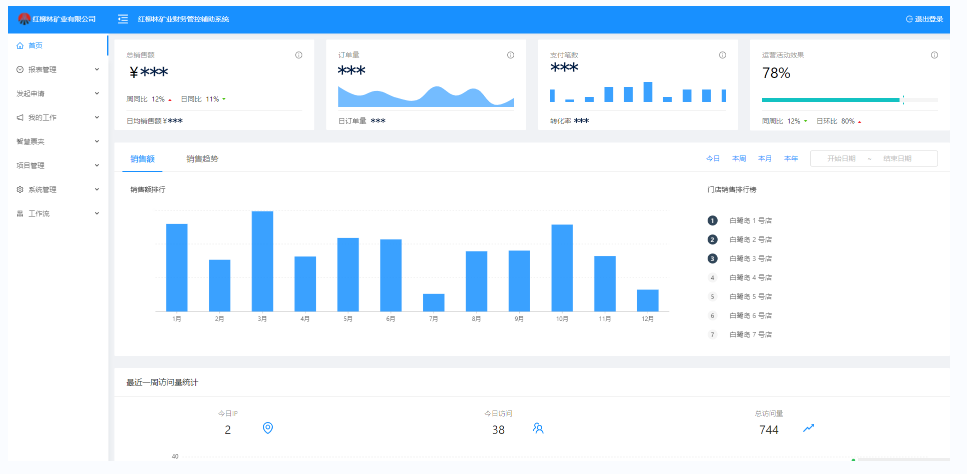The width and height of the screenshot is (967, 474).
Task: Click the trend arrow icon beside 总访问量
Action: click(809, 428)
